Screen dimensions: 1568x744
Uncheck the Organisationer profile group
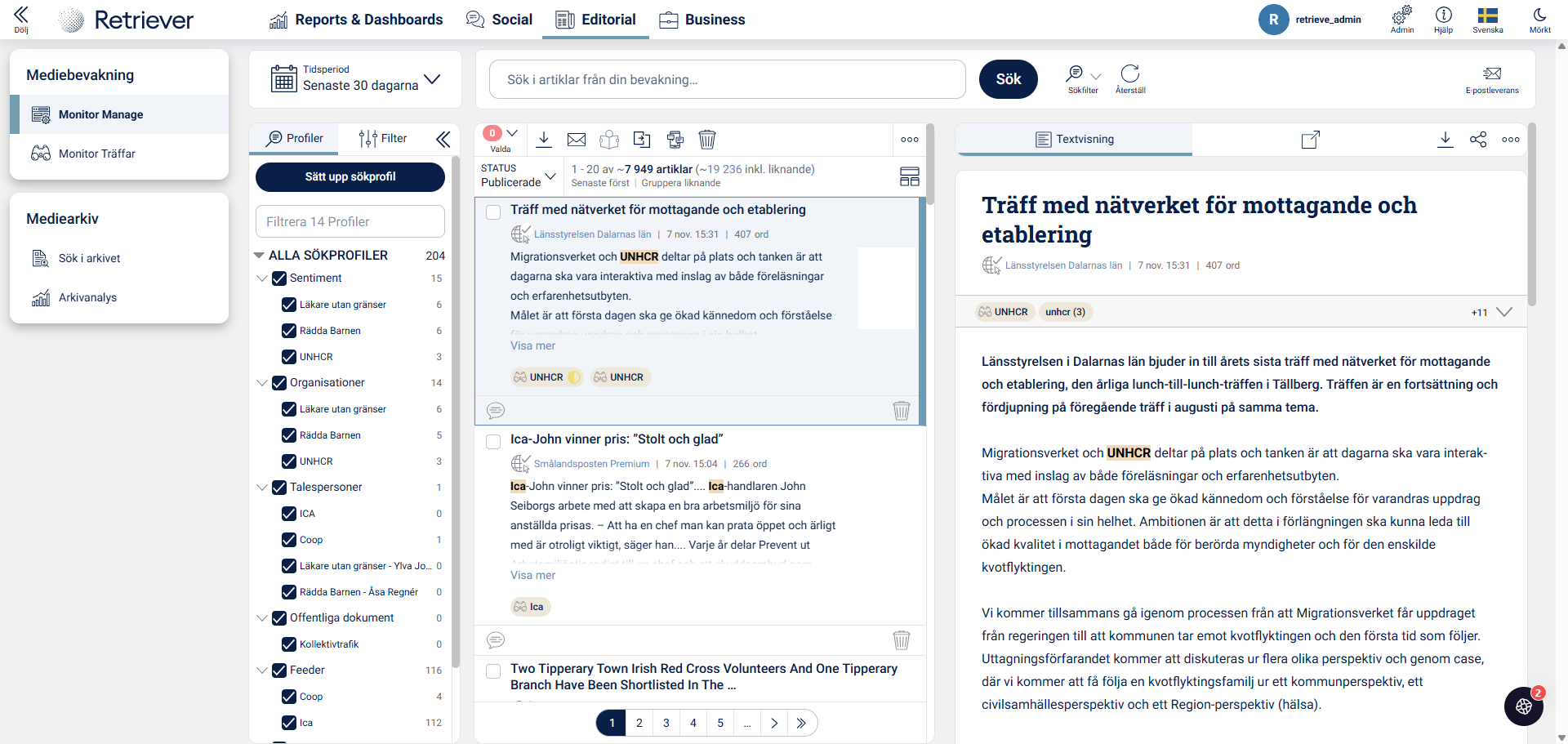pyautogui.click(x=279, y=383)
